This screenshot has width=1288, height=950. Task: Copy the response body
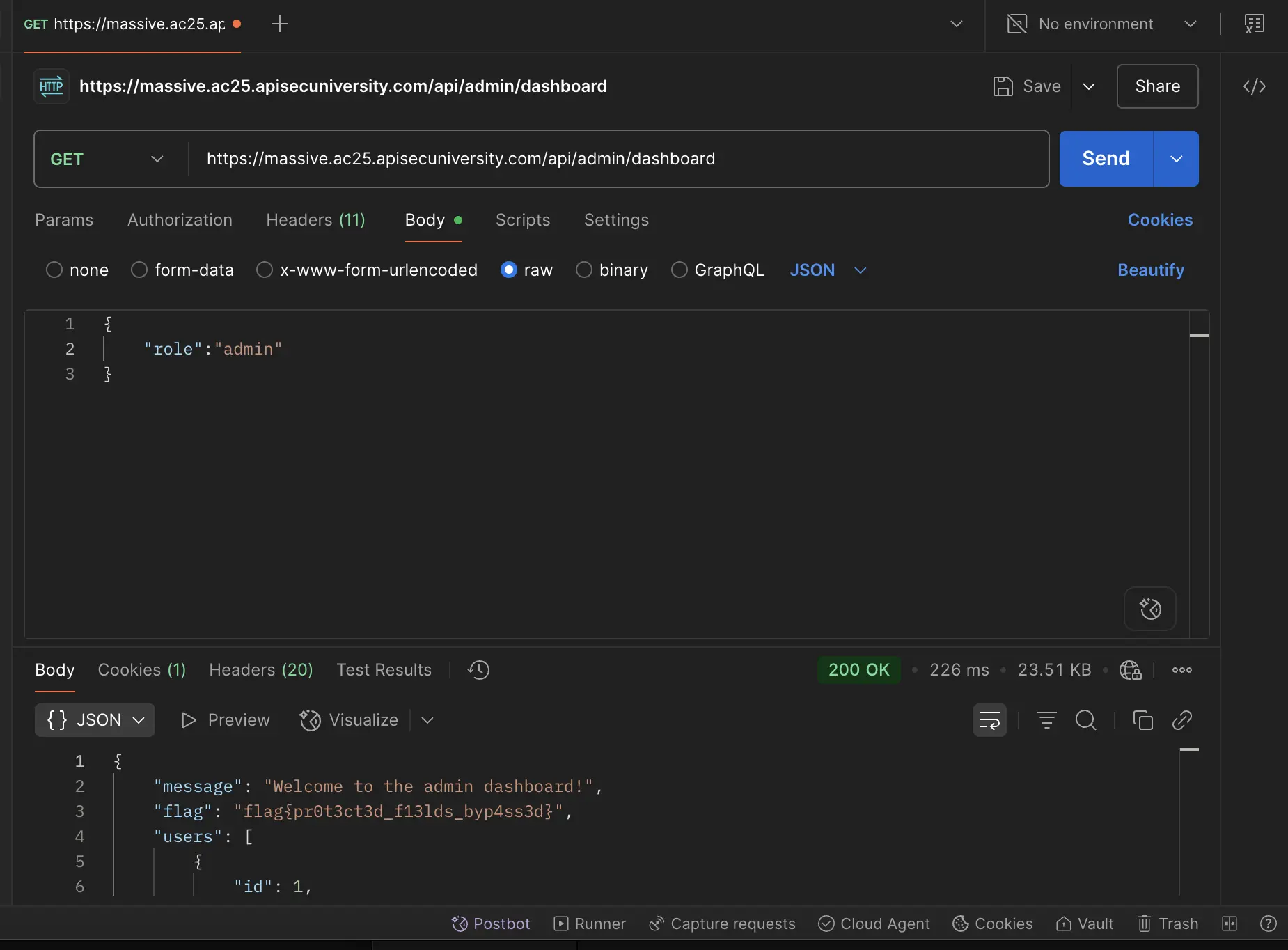(x=1142, y=720)
